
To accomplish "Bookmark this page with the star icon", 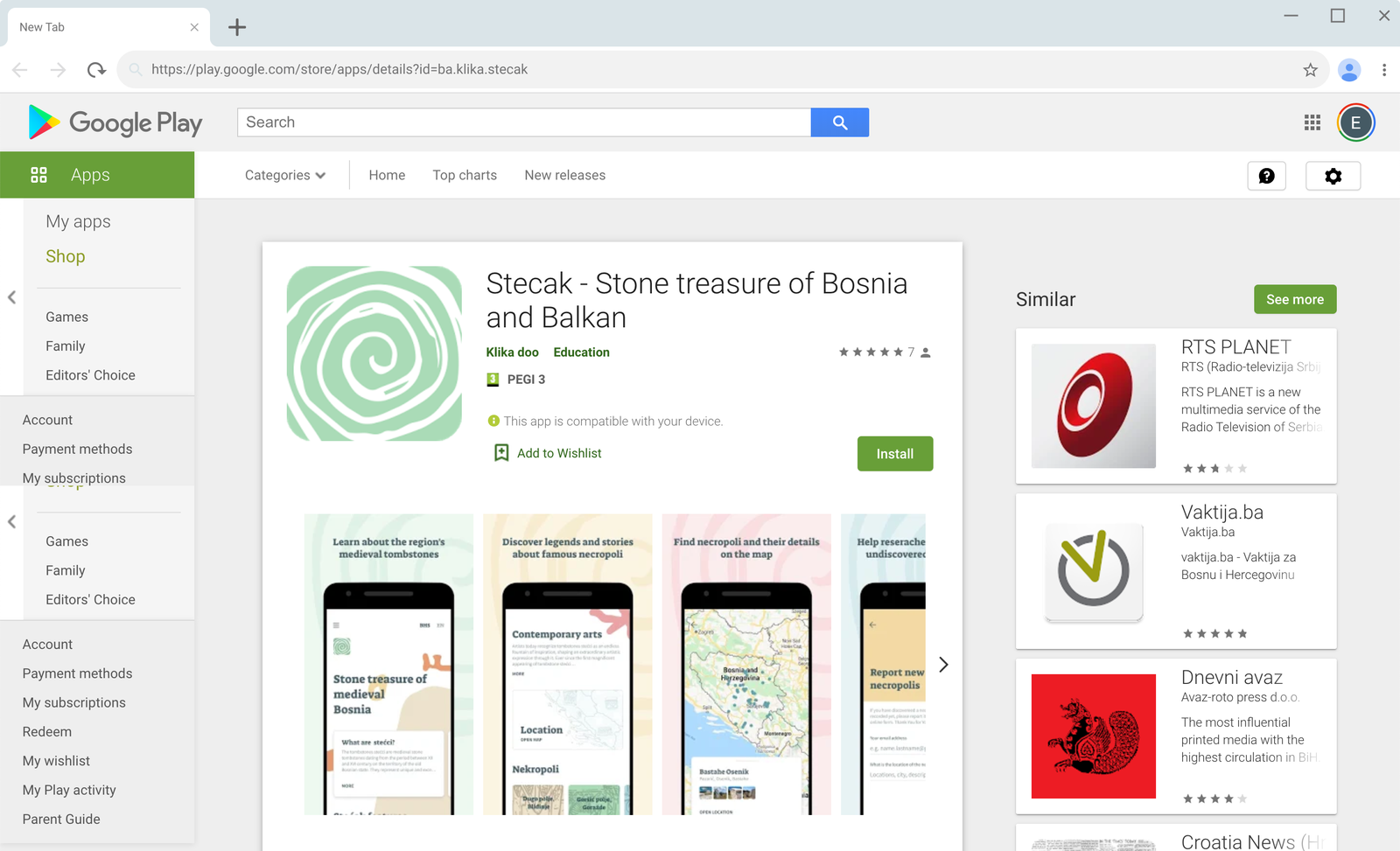I will [x=1310, y=70].
